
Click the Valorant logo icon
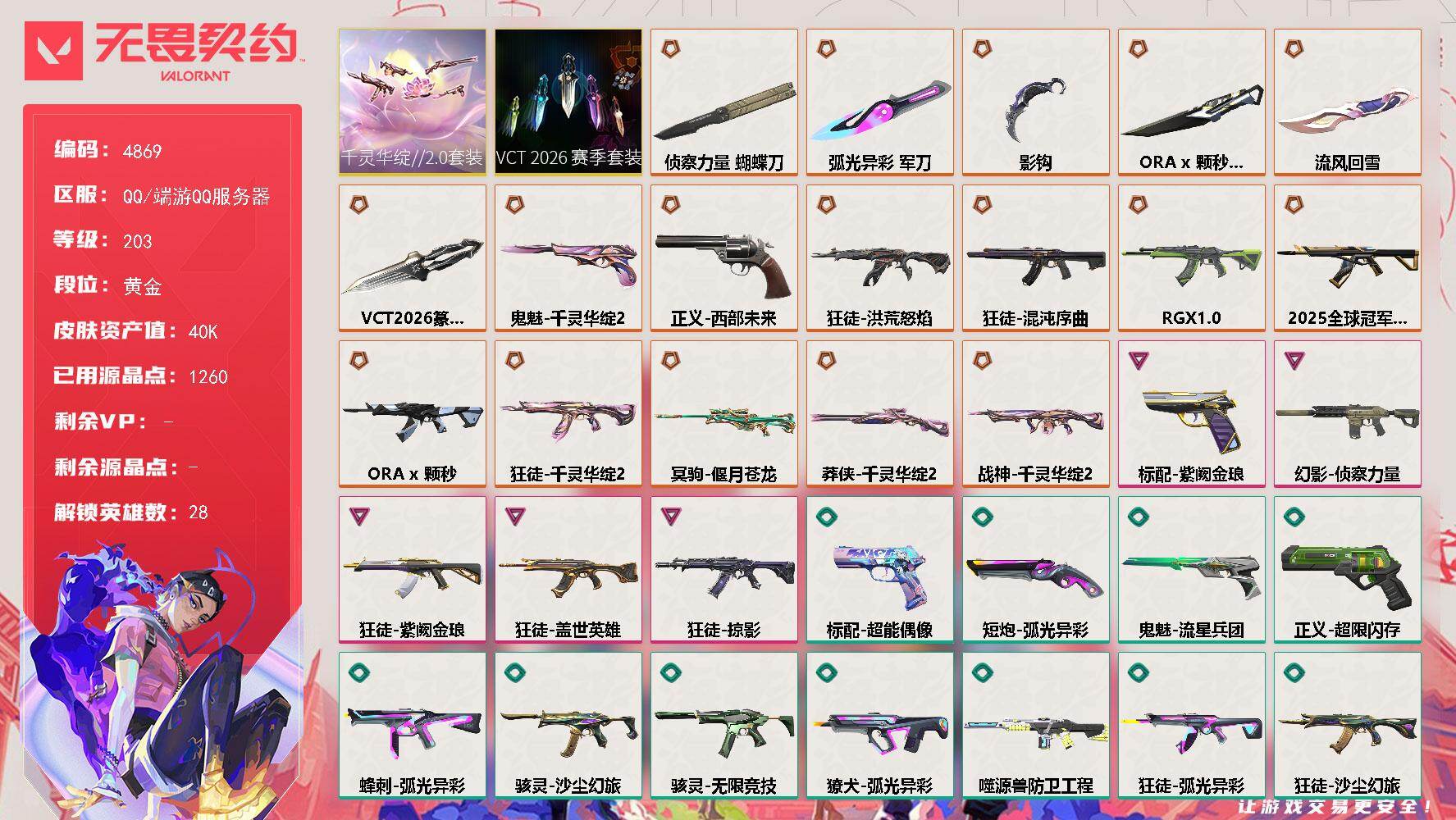point(53,51)
